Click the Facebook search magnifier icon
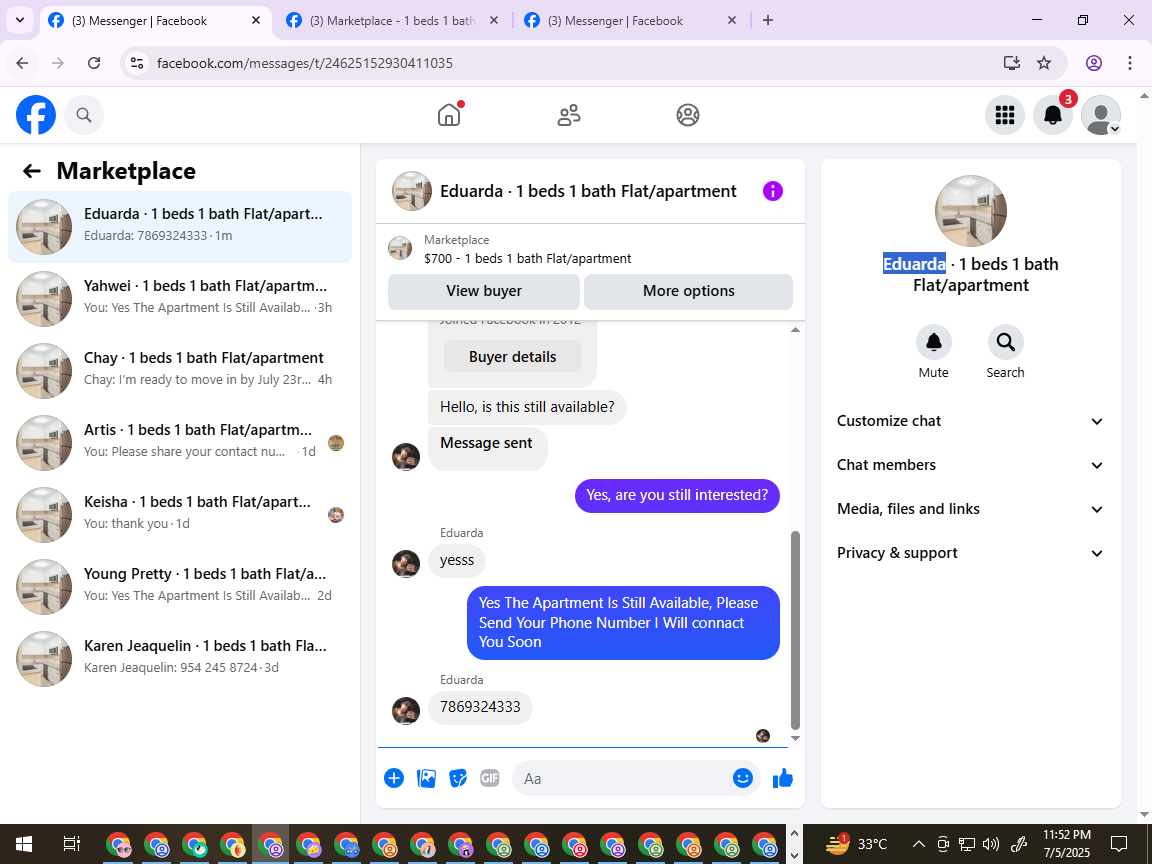 click(x=84, y=115)
